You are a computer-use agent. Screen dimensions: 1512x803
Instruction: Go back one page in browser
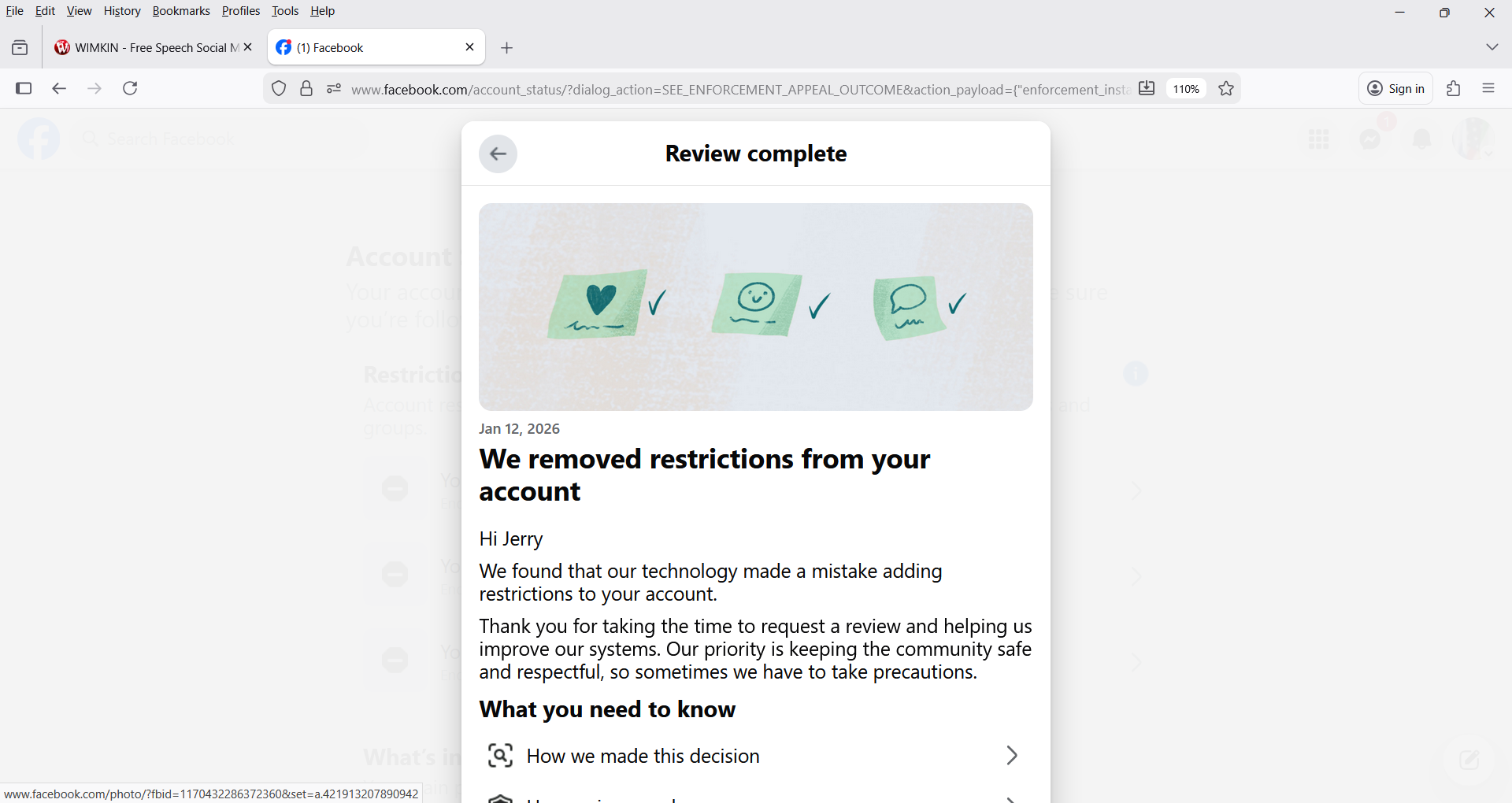pos(59,88)
